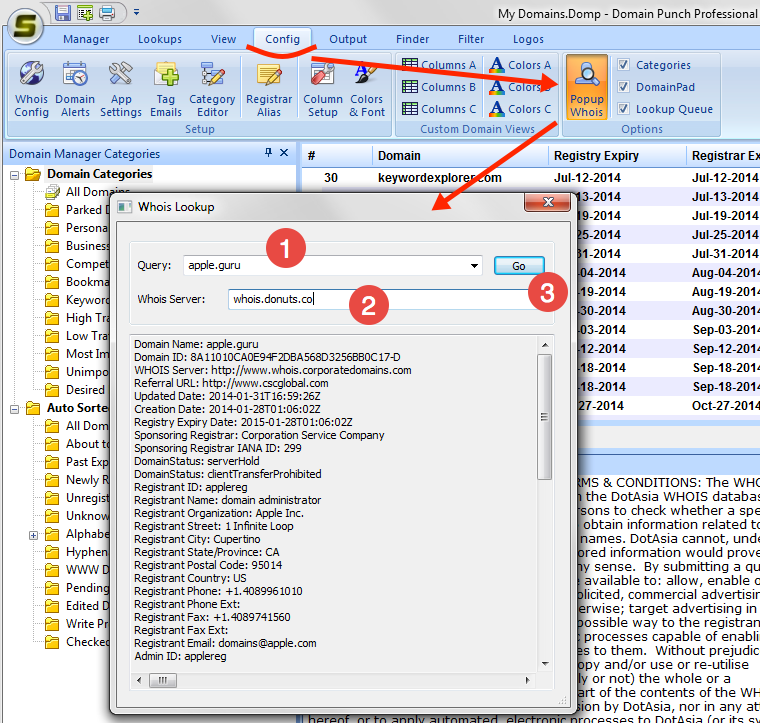
Task: Collapse the Auto Sorted tree node
Action: coord(17,408)
